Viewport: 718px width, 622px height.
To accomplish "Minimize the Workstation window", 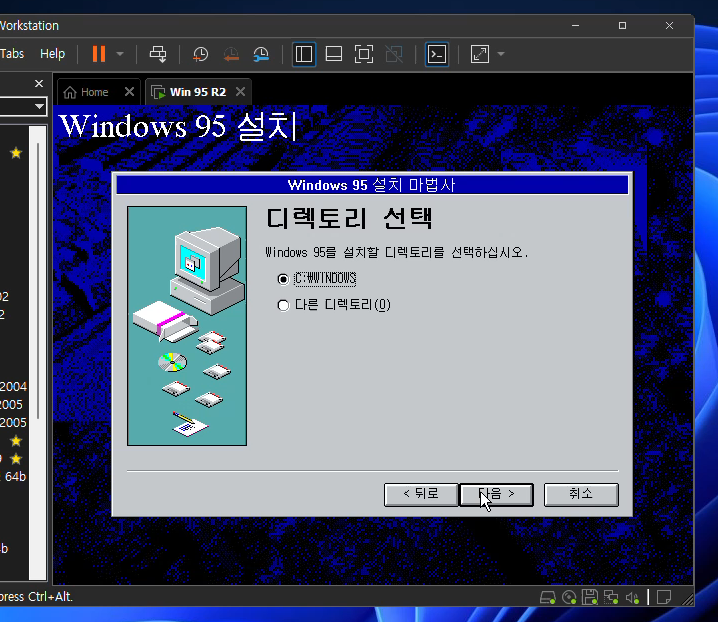I will 576,26.
